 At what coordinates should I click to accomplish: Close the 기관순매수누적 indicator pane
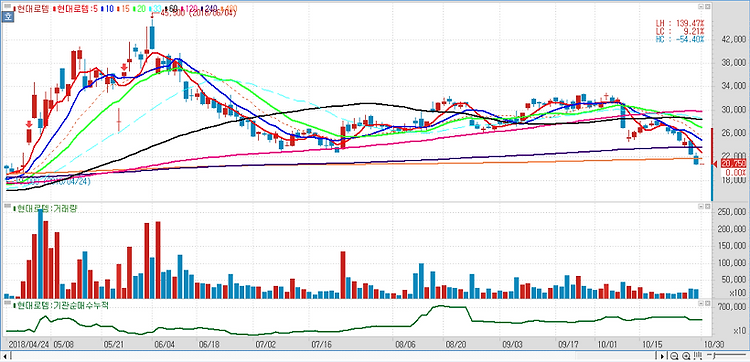[707, 303]
